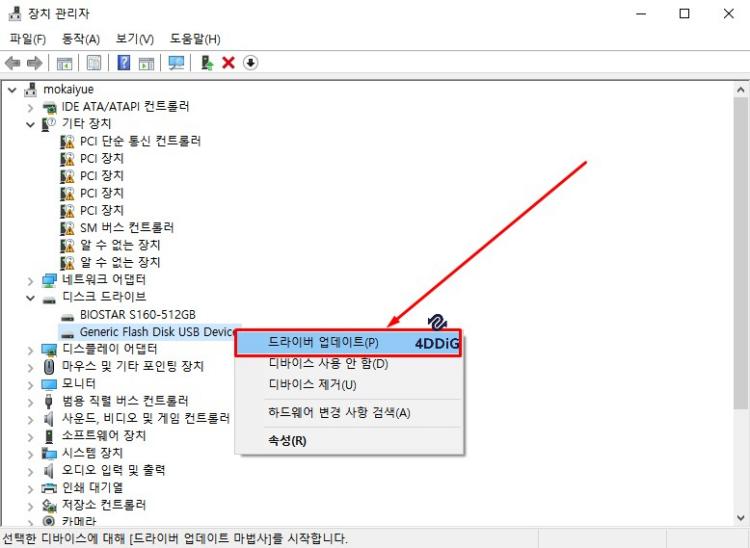Open the 파일(F) menu
The image size is (750, 548).
click(28, 39)
